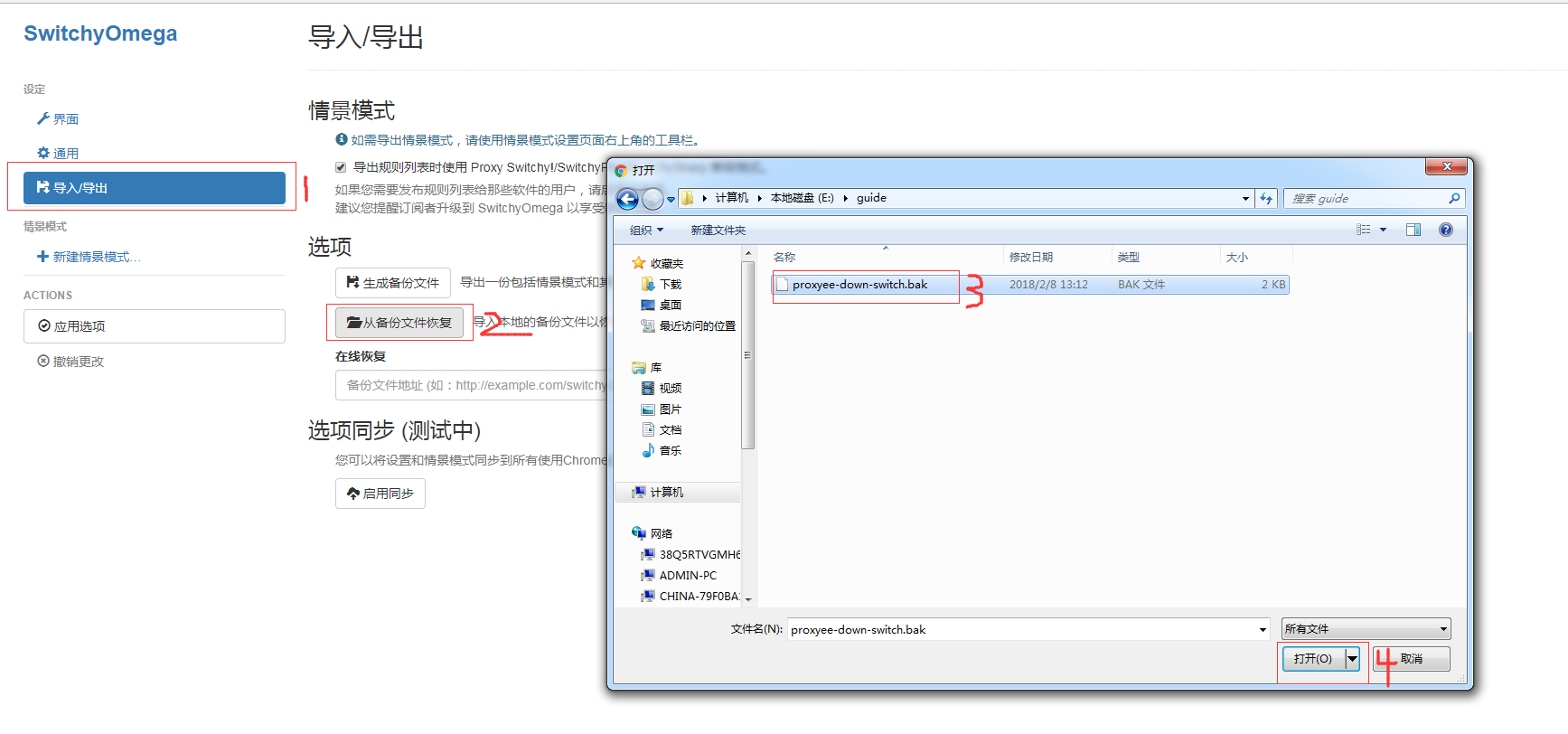Click the 生成备份文件 button
1568x734 pixels.
tap(393, 283)
